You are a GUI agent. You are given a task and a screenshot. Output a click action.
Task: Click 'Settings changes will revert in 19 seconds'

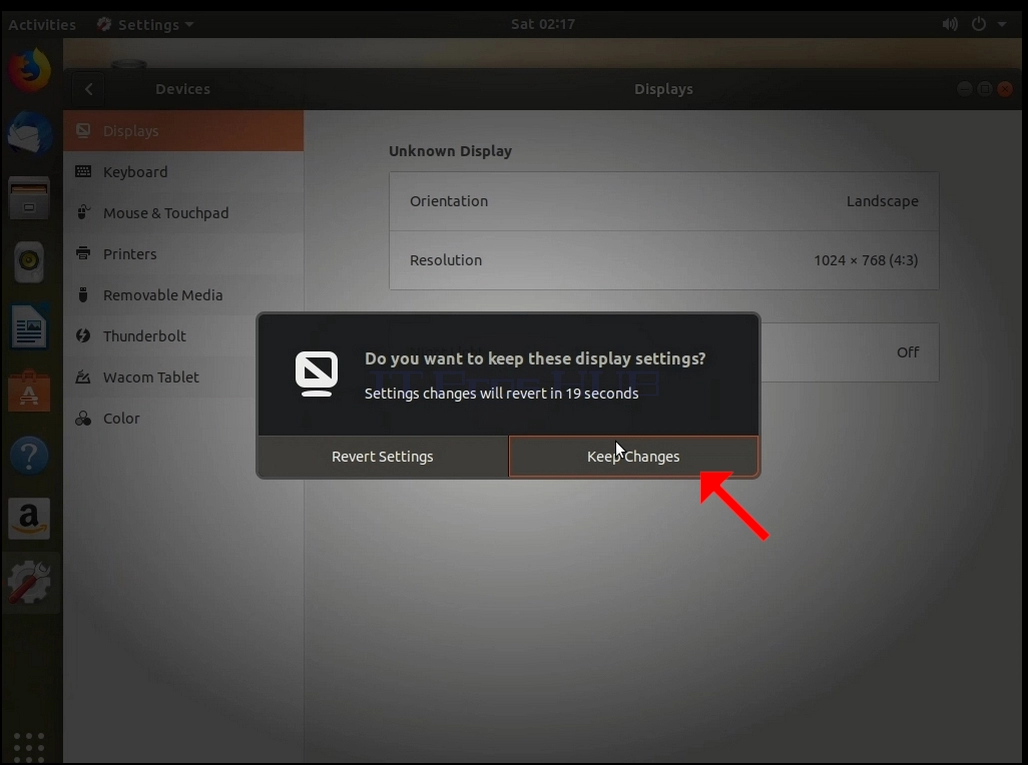pyautogui.click(x=502, y=393)
